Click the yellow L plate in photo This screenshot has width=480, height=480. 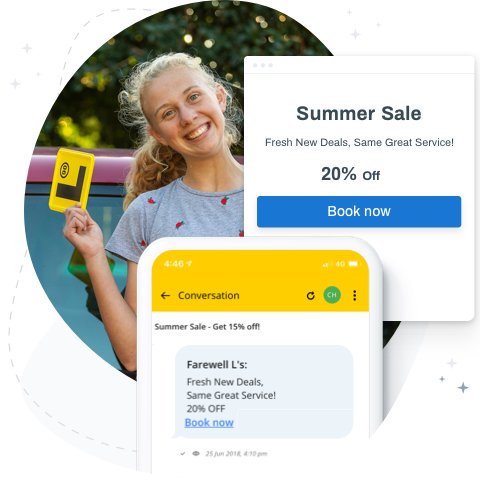[x=72, y=180]
